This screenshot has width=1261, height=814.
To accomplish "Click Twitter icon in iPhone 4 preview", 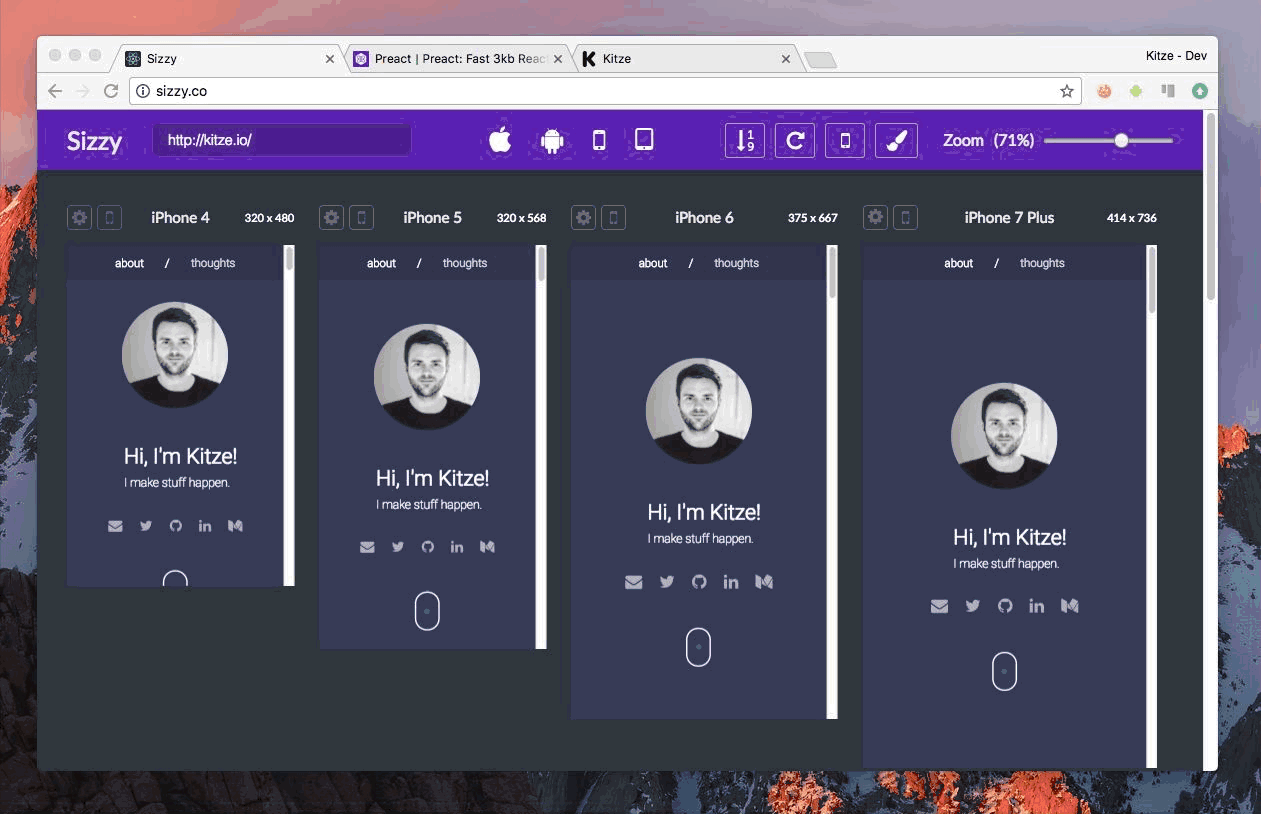I will coord(146,526).
